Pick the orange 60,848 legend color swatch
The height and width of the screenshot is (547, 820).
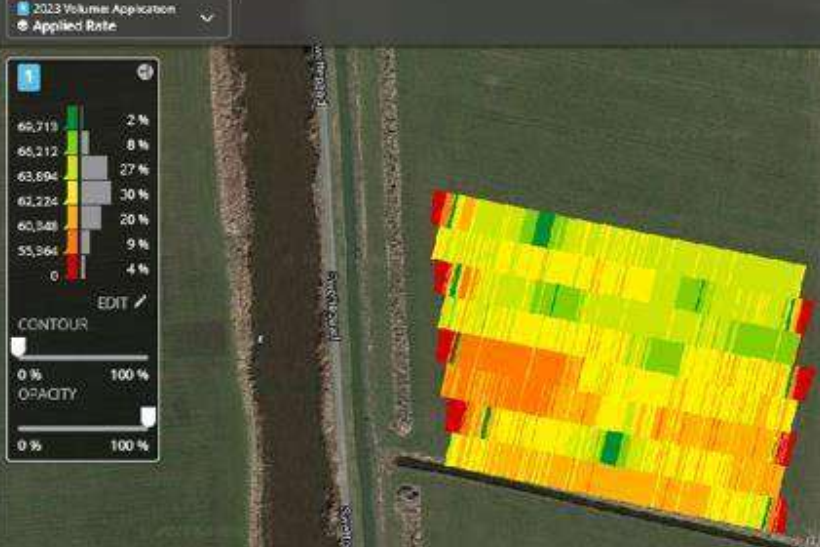(x=73, y=218)
